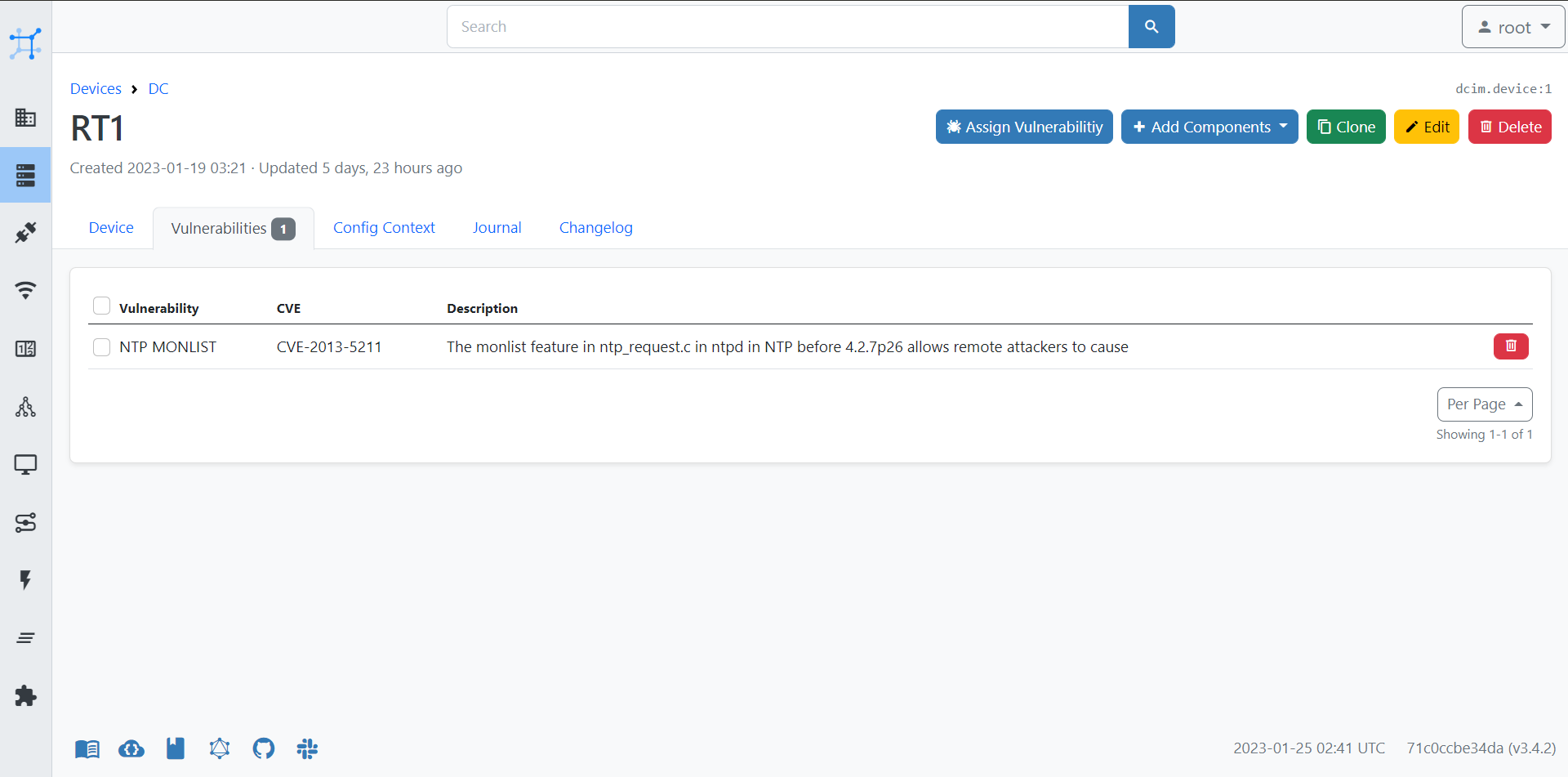Delete the RT1 device
1568x777 pixels.
coord(1510,127)
